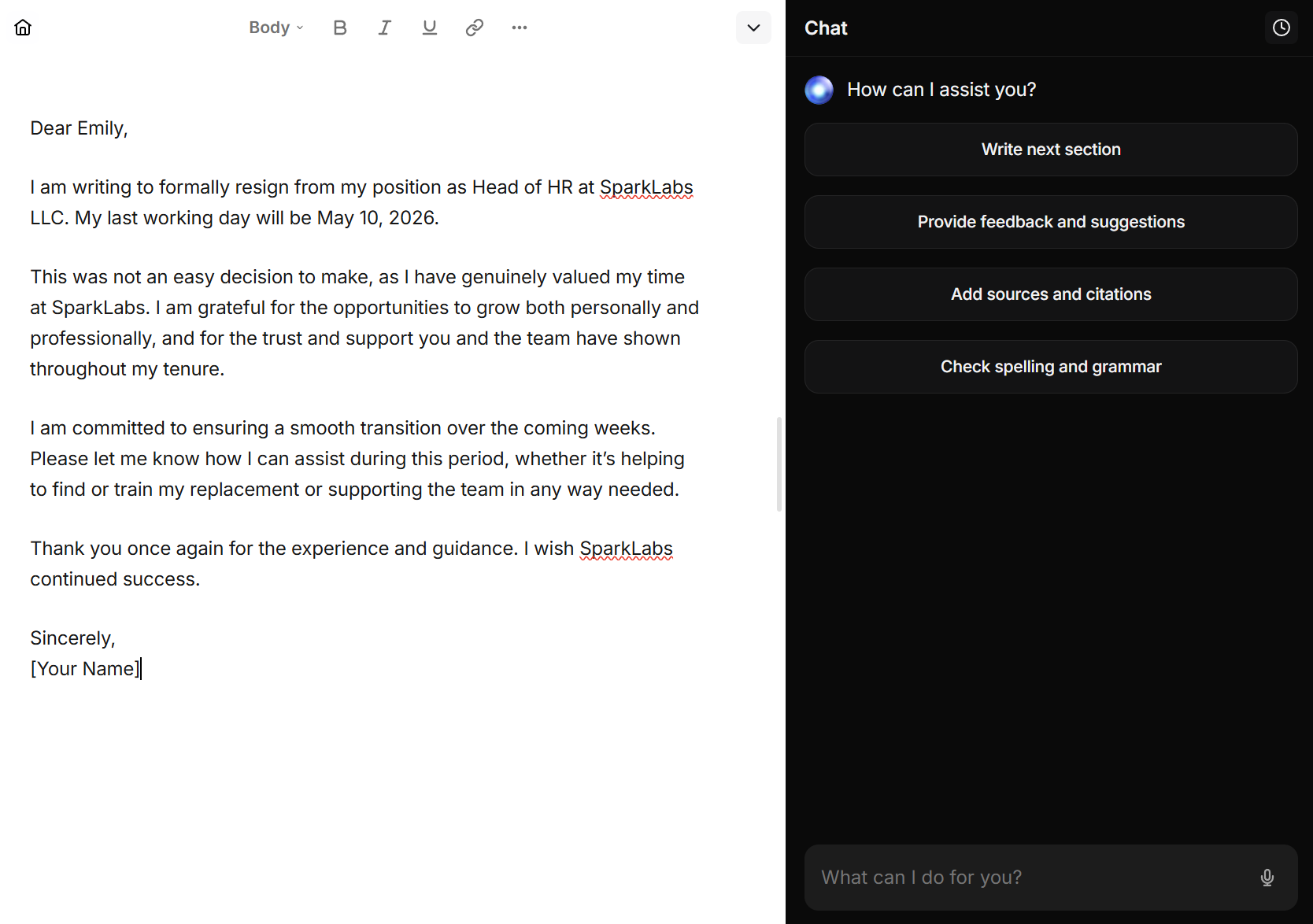Start voice input with microphone icon
Screen dimensions: 1313x924
click(1267, 878)
